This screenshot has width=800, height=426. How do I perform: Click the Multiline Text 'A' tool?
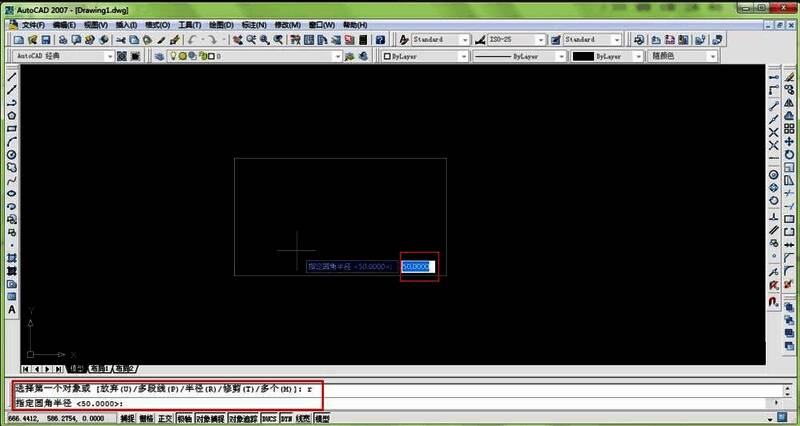[11, 309]
